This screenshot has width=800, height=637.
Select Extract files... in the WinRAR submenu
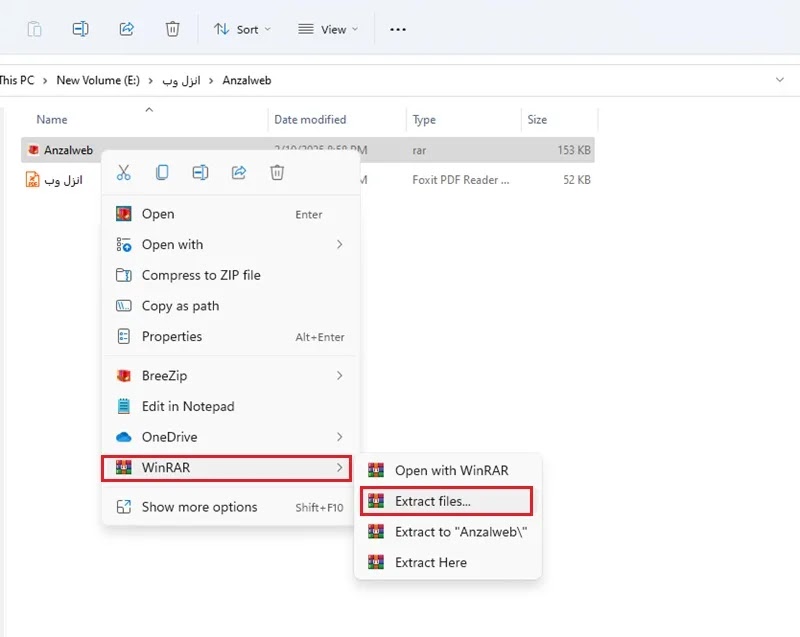pyautogui.click(x=446, y=501)
